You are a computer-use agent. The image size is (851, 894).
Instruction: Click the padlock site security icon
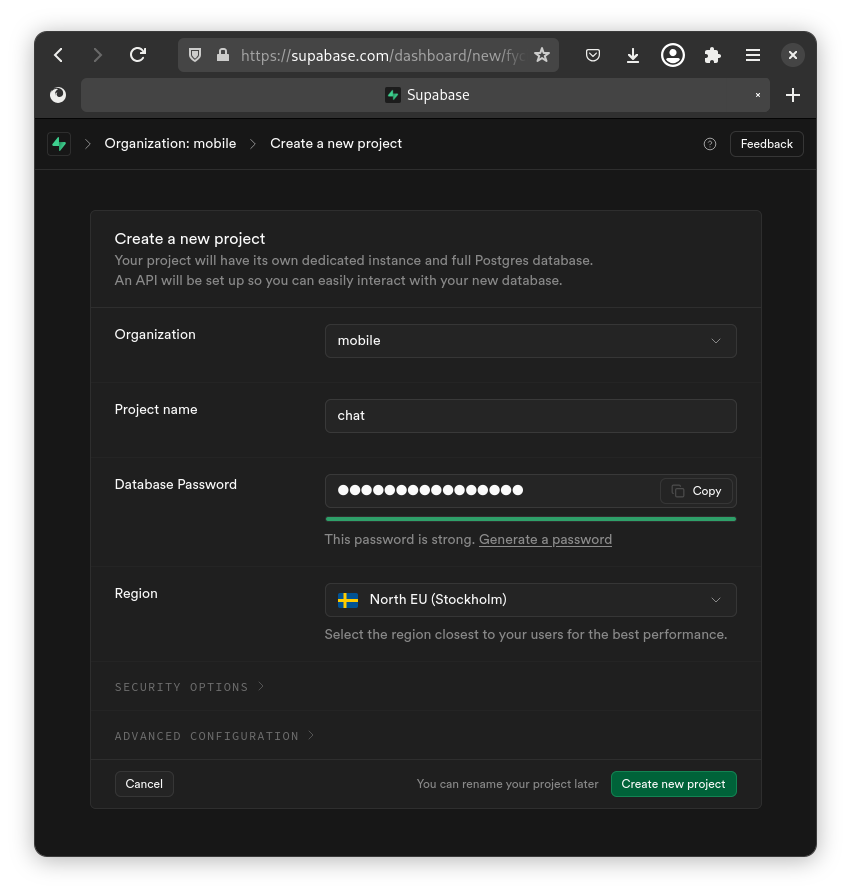pyautogui.click(x=223, y=55)
